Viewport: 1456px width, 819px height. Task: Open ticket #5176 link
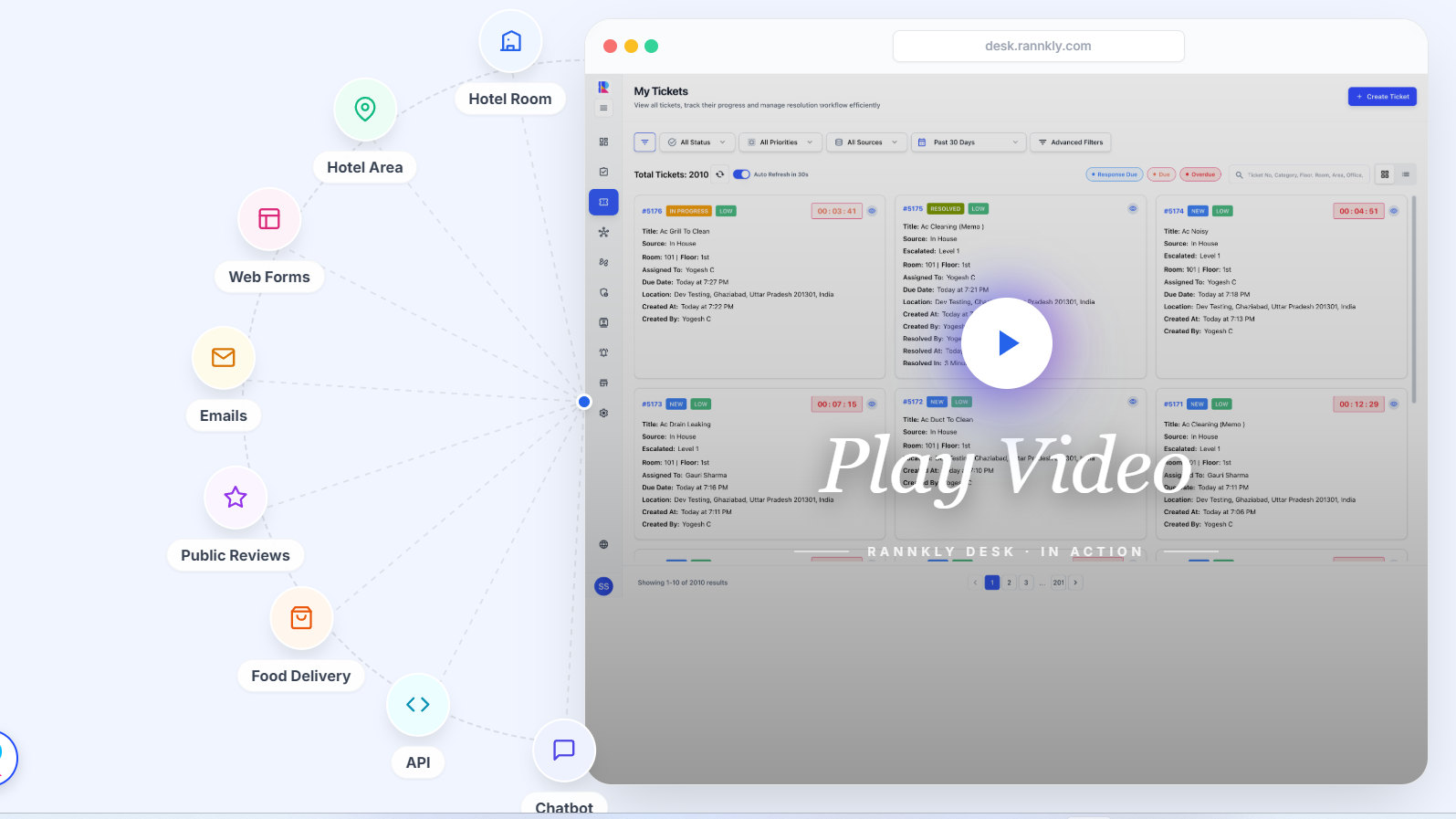[x=652, y=211]
